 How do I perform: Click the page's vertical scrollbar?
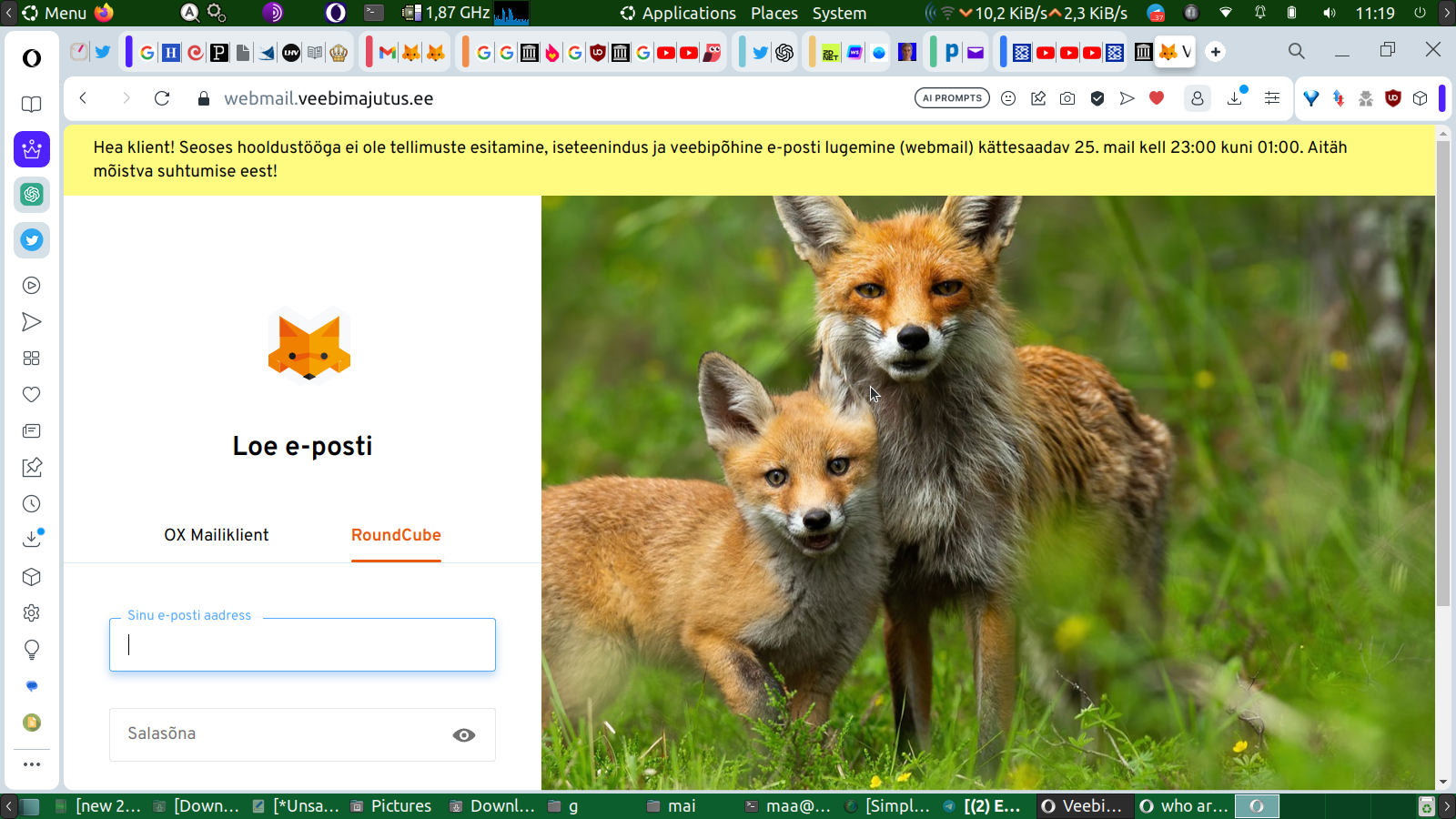[x=1443, y=373]
